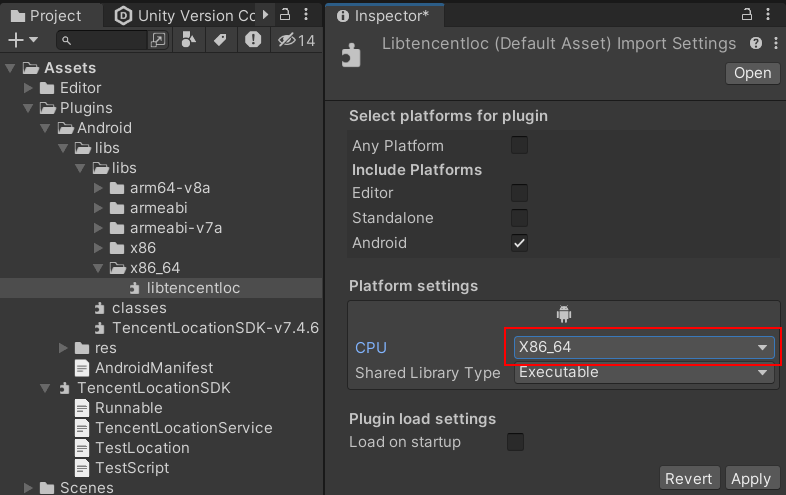Open Shared Library Type dropdown
Screen dimensions: 786x495
[645, 373]
